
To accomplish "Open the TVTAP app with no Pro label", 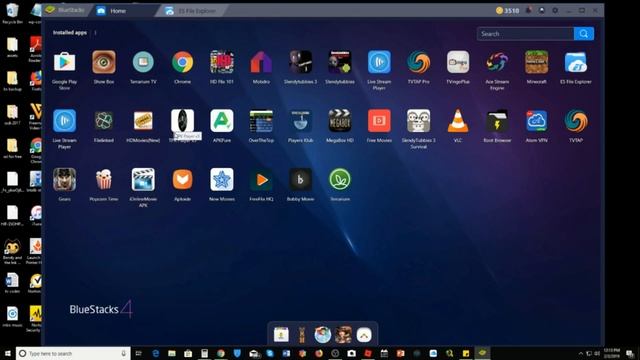I will [x=576, y=121].
